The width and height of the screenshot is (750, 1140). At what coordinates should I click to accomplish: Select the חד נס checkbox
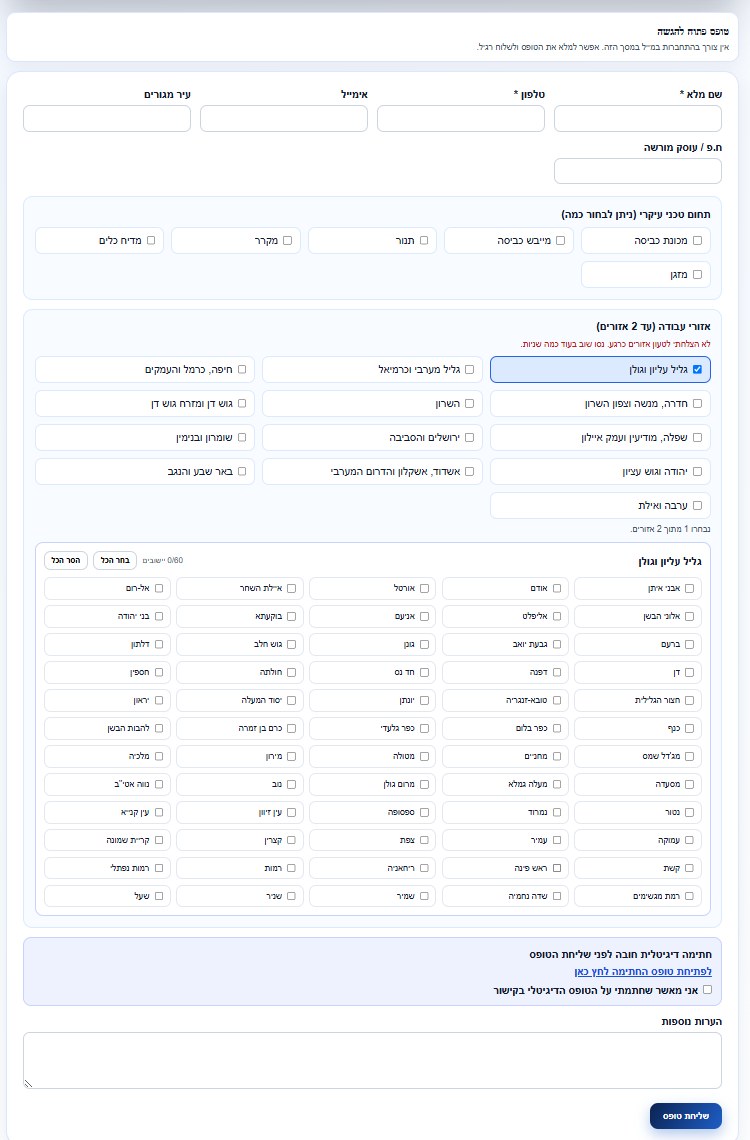point(424,673)
